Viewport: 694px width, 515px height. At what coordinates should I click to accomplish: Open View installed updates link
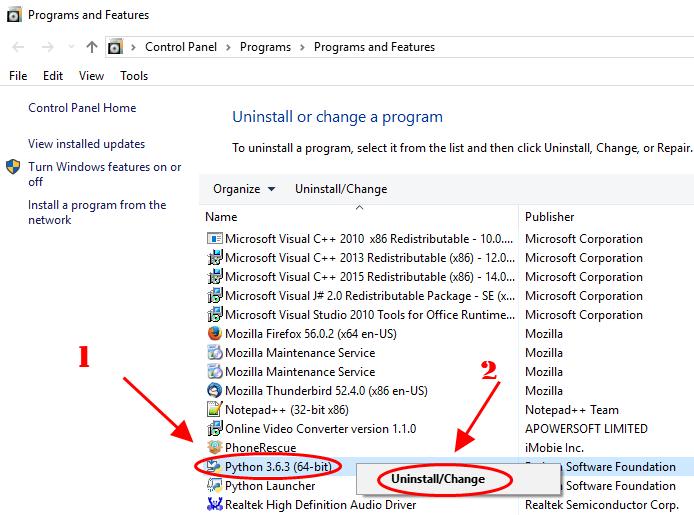pos(86,144)
